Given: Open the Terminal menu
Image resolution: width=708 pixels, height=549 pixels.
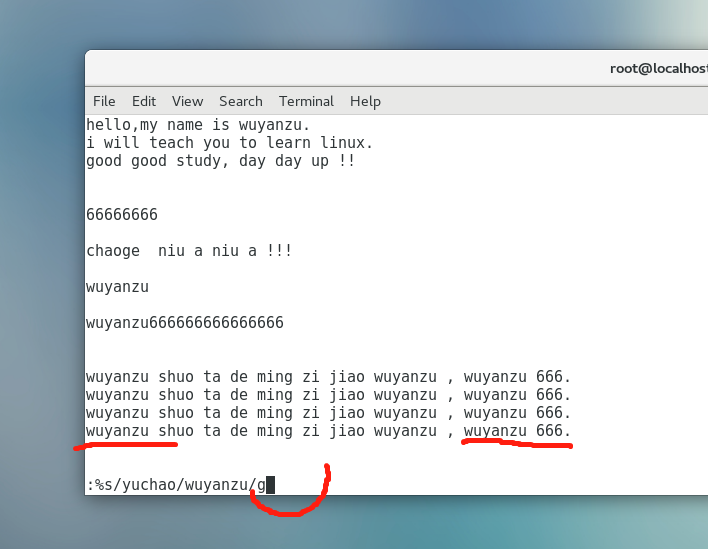Looking at the screenshot, I should (306, 101).
